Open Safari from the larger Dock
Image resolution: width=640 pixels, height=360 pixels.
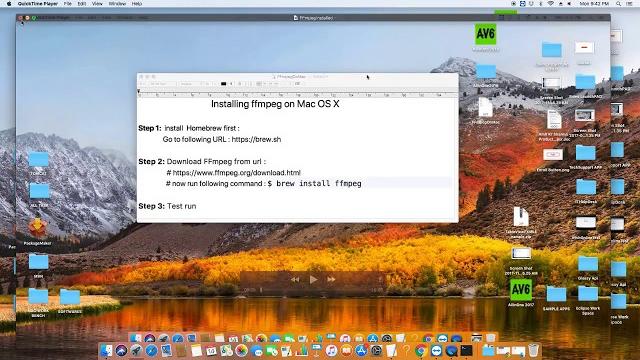click(x=151, y=350)
